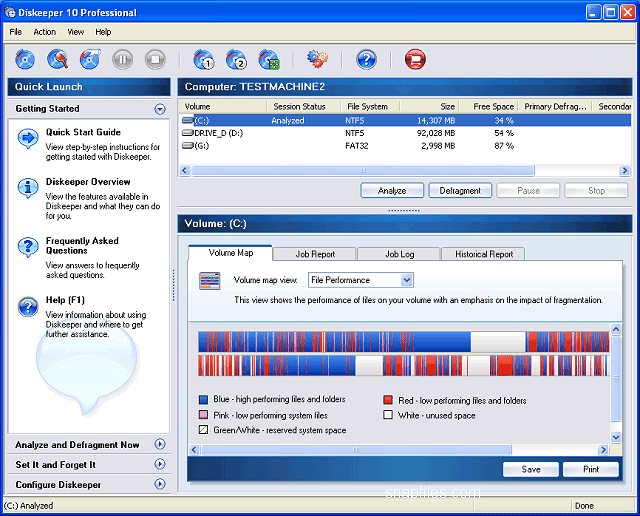Click the volume map view icon
Screen dimensions: 640x516
[x=210, y=281]
